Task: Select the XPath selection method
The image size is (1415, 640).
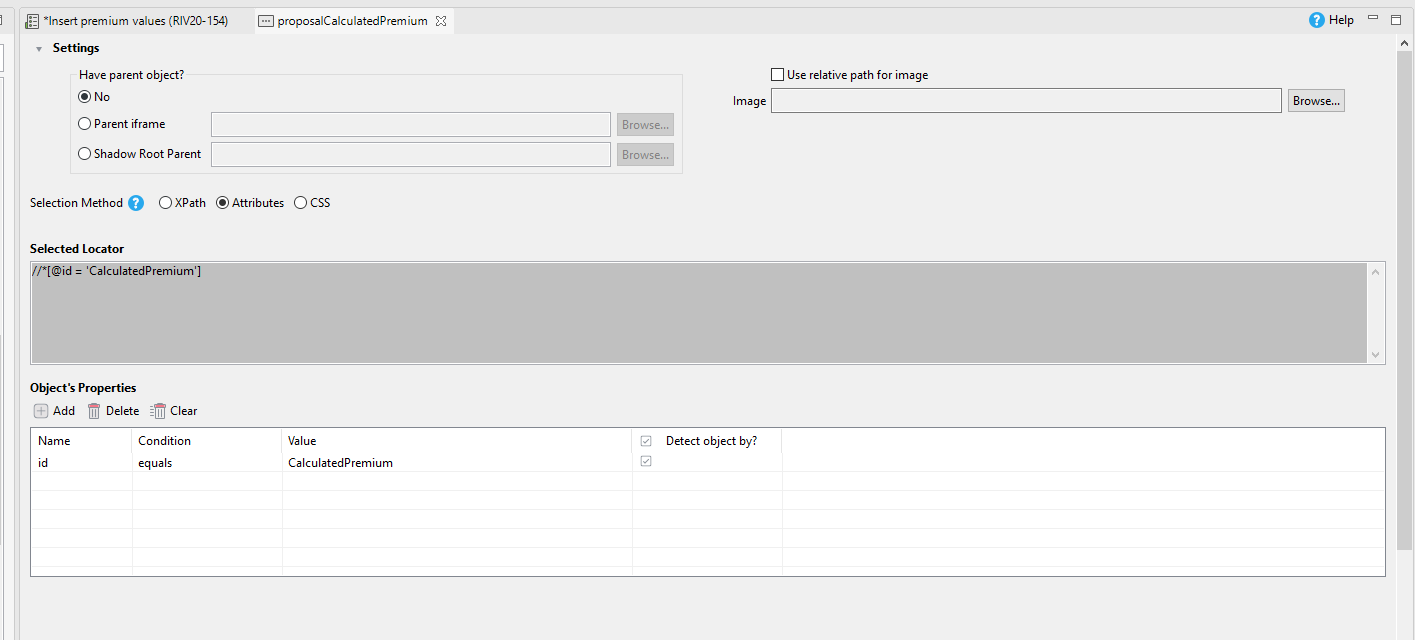Action: point(166,203)
